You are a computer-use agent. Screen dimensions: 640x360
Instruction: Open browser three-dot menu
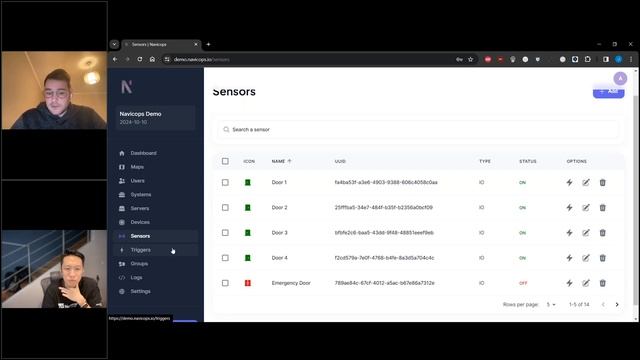(x=631, y=59)
